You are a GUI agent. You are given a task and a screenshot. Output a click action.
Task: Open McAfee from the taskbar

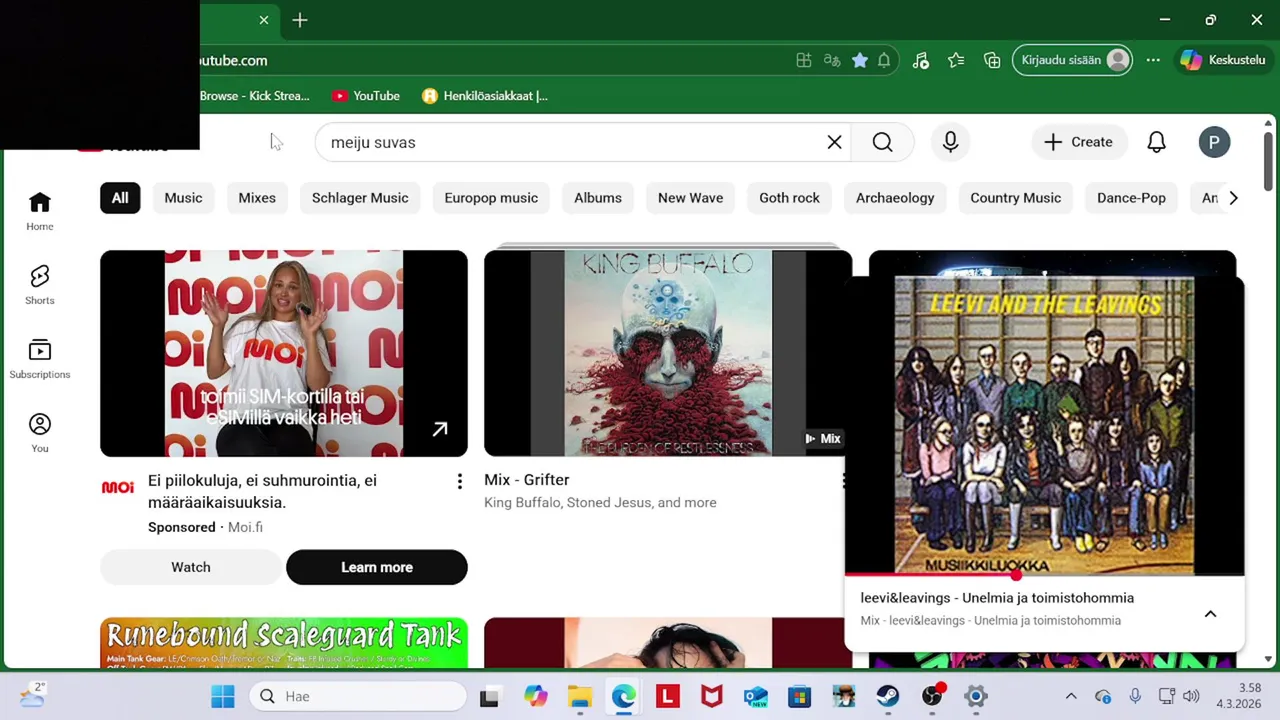pyautogui.click(x=712, y=696)
